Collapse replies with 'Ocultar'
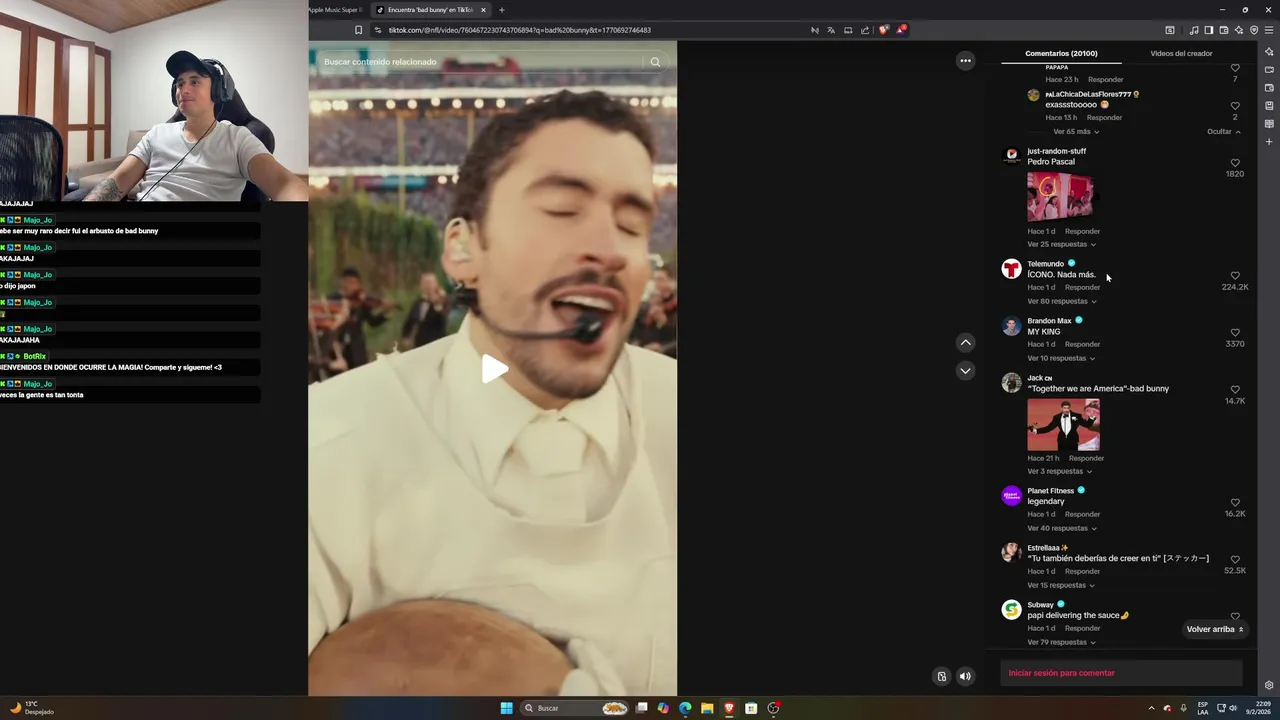 coord(1223,132)
